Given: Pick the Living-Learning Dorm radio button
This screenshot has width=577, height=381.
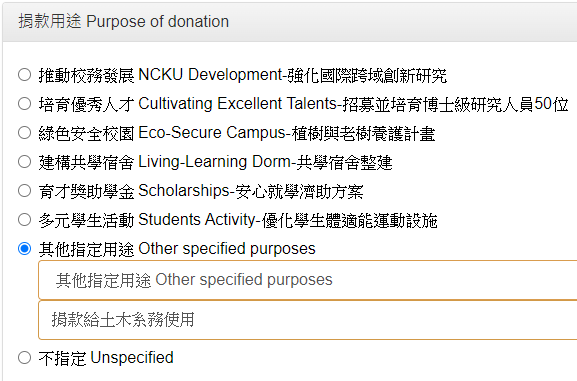Looking at the screenshot, I should 24,162.
